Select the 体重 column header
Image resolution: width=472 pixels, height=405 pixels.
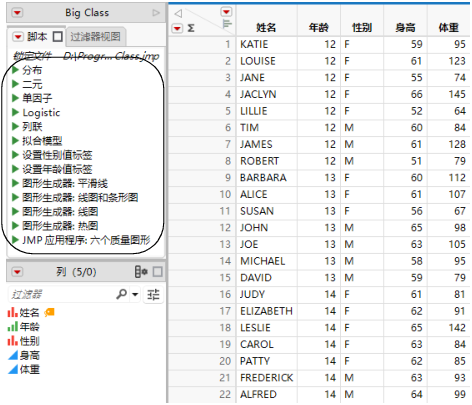coord(449,28)
